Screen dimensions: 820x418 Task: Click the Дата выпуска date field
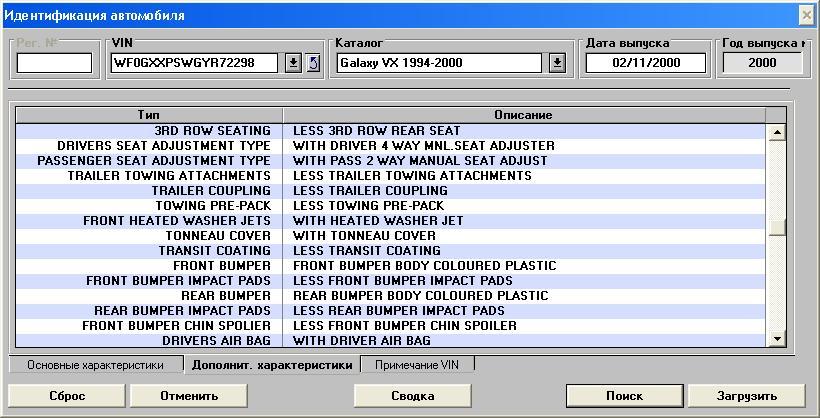[x=645, y=63]
